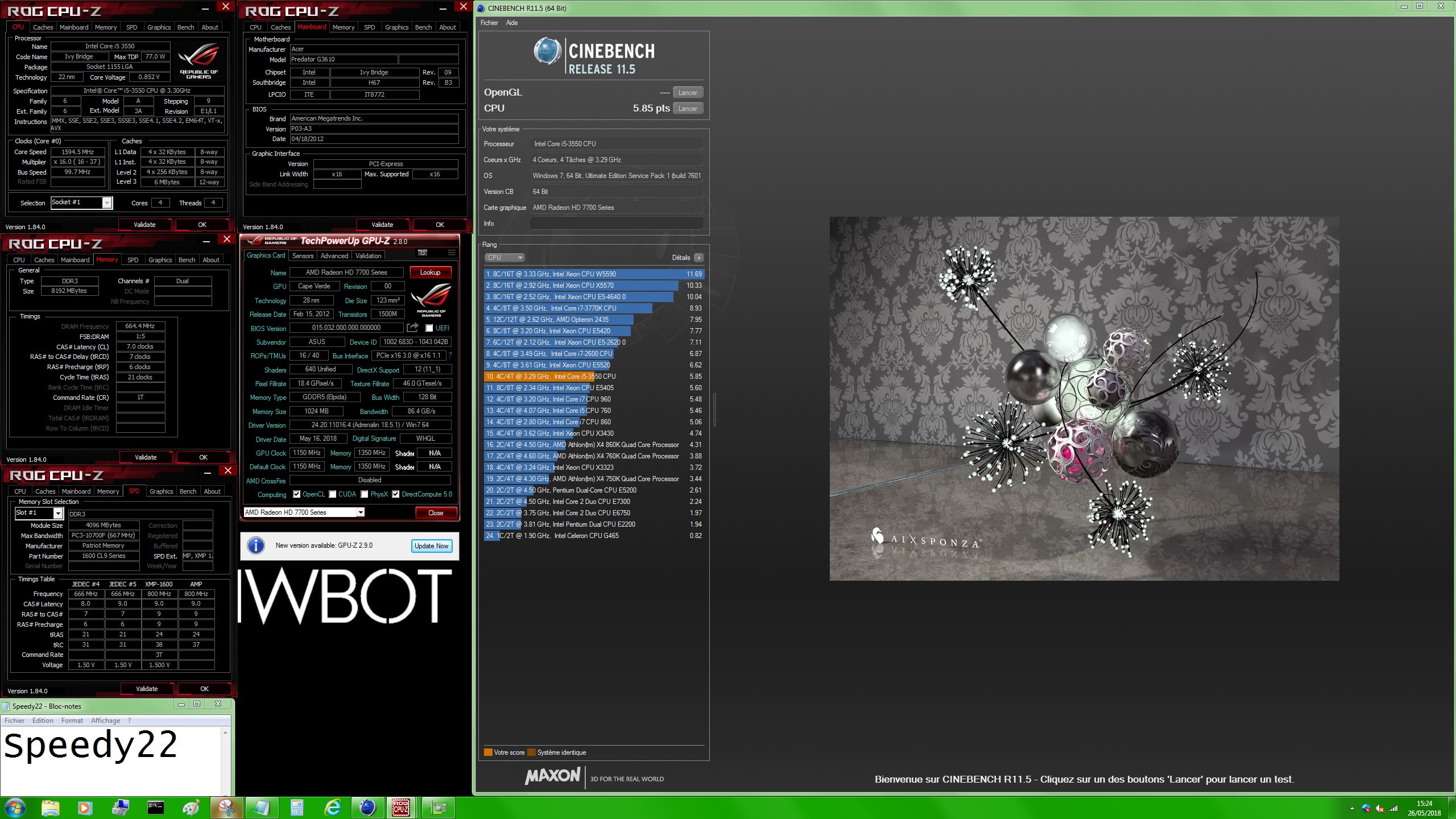Click the blue tray icon with red cross

[x=1366, y=808]
